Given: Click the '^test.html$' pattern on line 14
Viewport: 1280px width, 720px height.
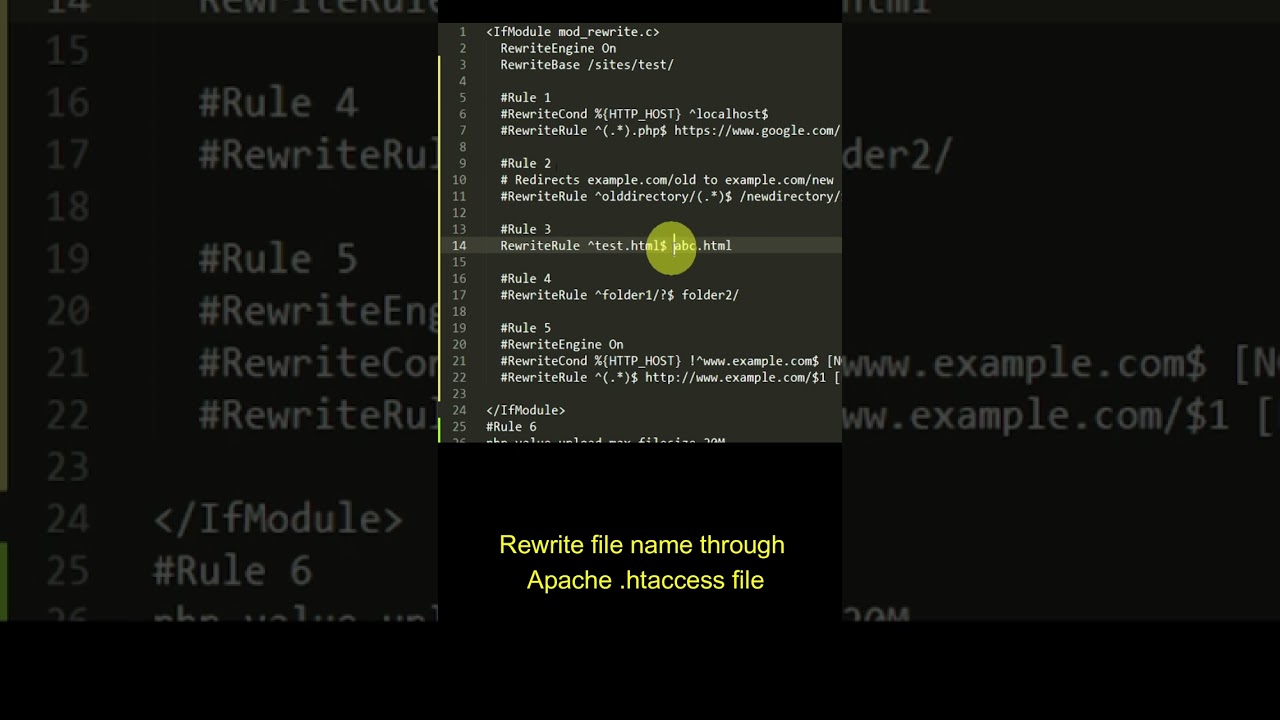Looking at the screenshot, I should coord(627,245).
